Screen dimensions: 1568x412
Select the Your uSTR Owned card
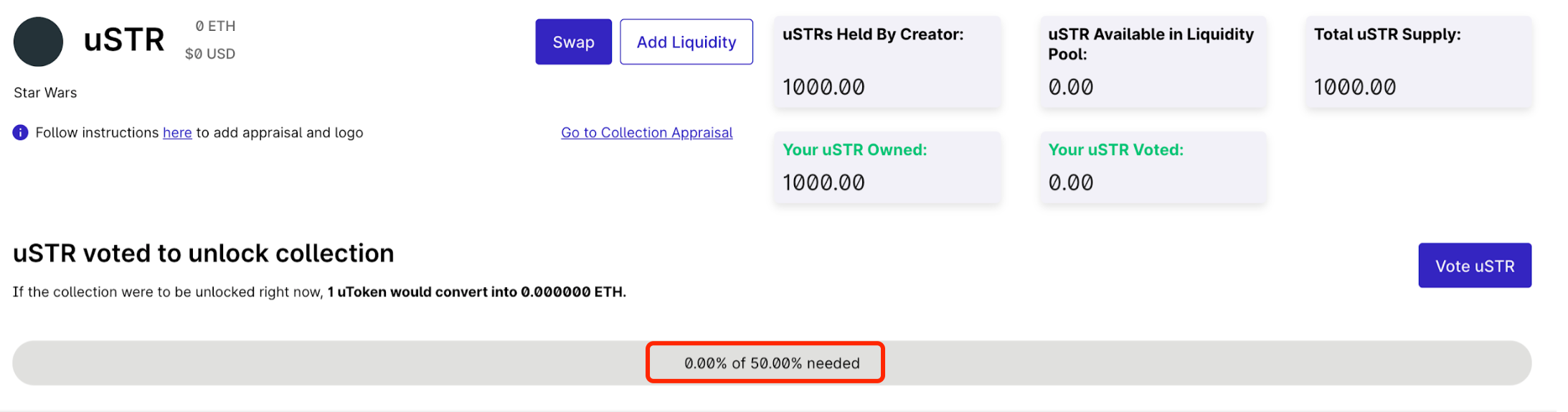click(887, 167)
